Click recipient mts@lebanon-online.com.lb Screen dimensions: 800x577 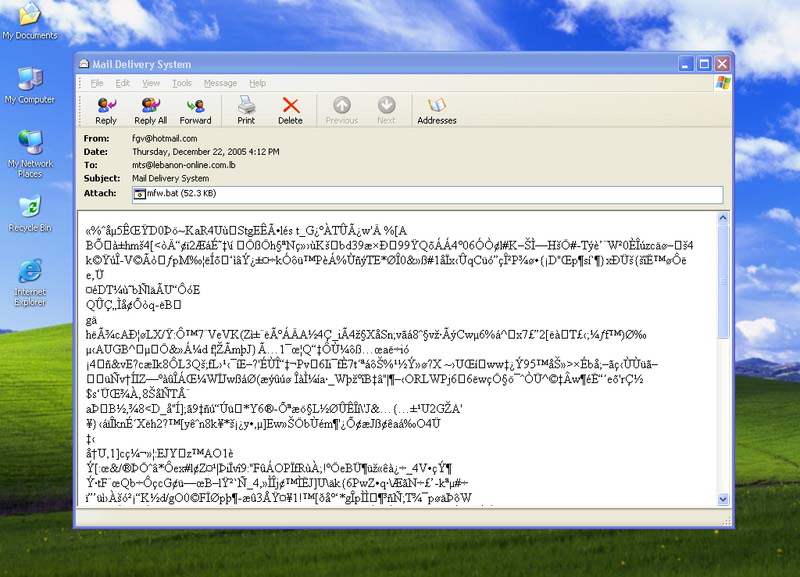[x=184, y=165]
